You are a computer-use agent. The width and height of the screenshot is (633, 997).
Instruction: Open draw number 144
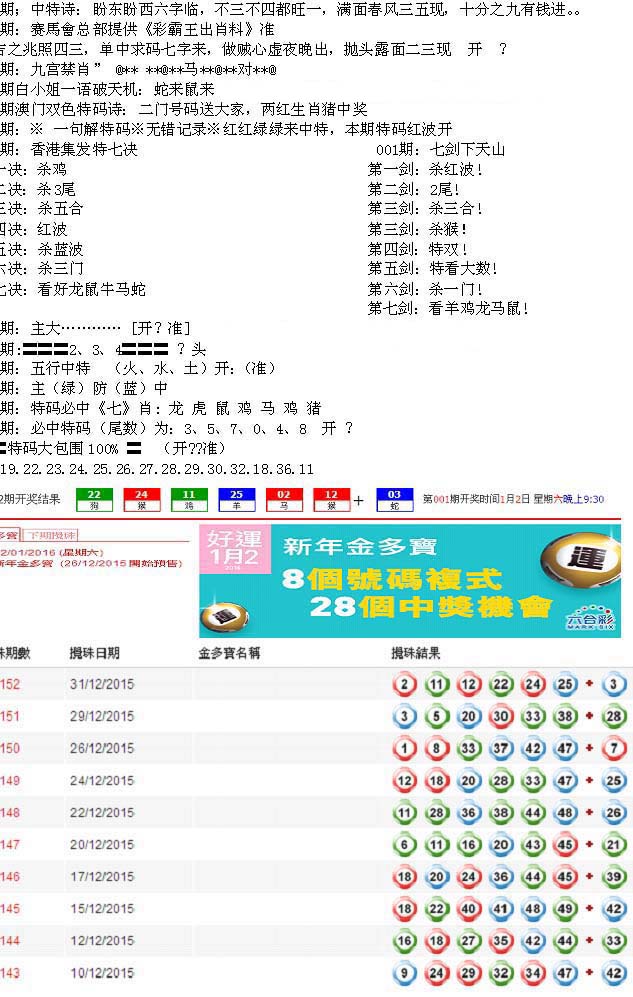[10, 940]
